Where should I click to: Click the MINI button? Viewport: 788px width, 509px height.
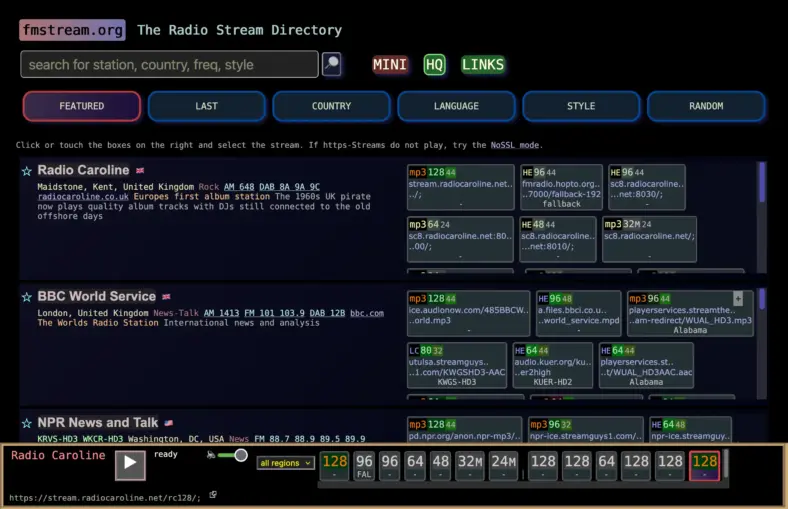coord(389,65)
